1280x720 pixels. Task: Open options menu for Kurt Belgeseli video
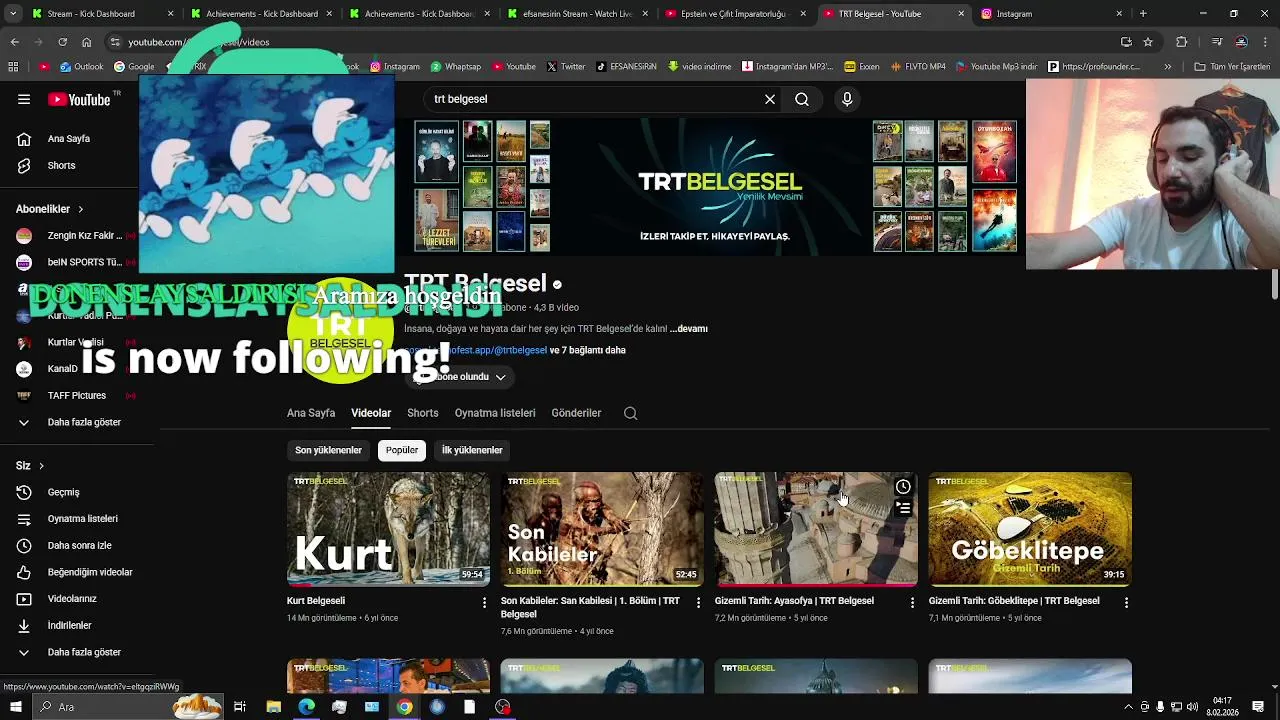click(x=484, y=602)
